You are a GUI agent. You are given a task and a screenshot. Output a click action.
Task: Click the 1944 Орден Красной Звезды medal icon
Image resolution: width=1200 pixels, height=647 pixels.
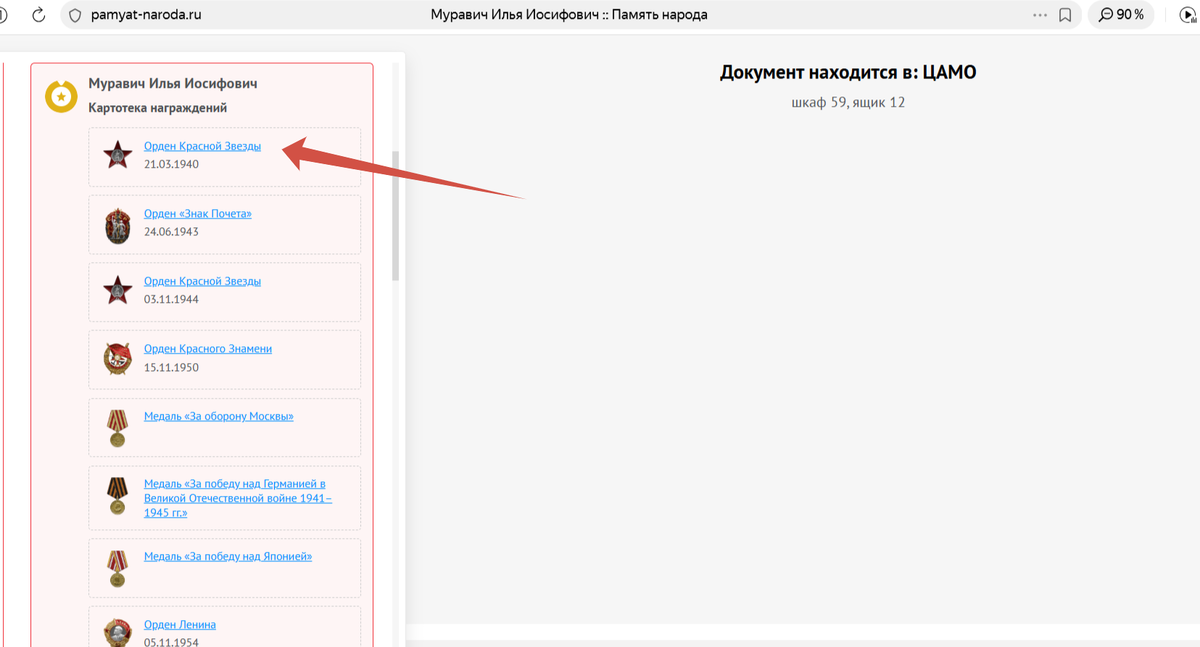117,291
